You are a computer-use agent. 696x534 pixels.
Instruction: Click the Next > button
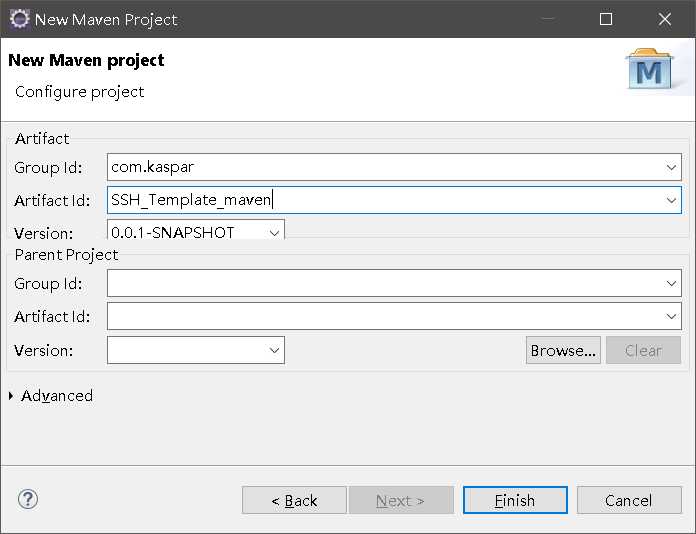click(401, 500)
